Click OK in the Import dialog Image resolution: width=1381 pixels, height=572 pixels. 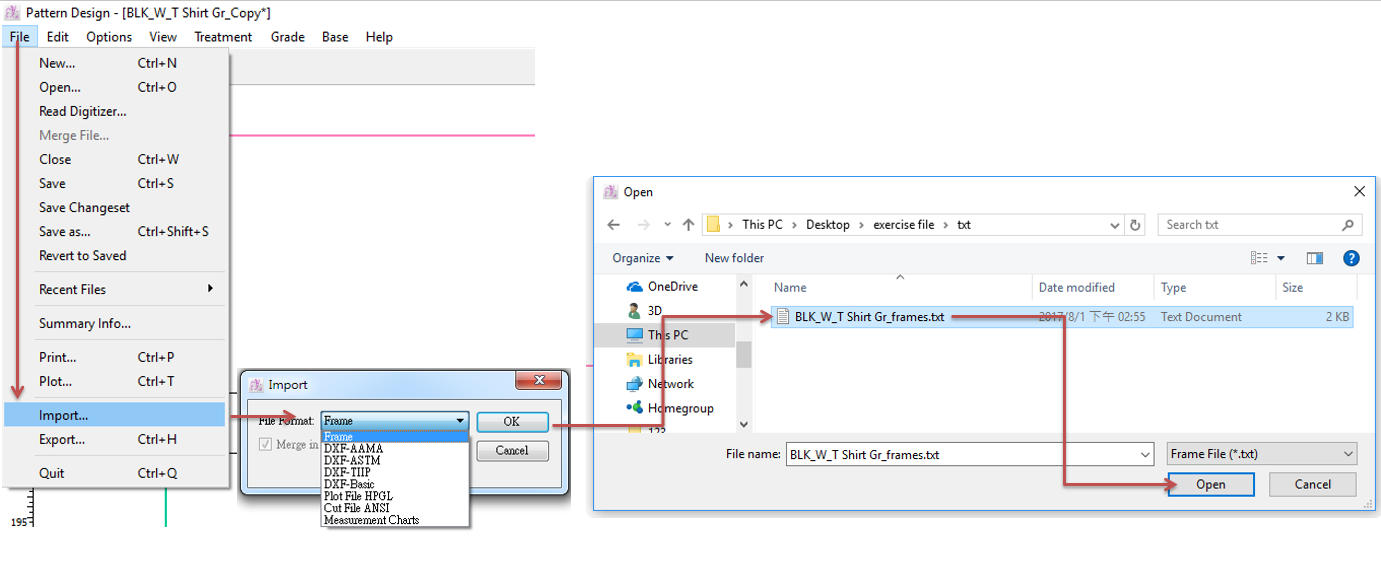coord(511,421)
